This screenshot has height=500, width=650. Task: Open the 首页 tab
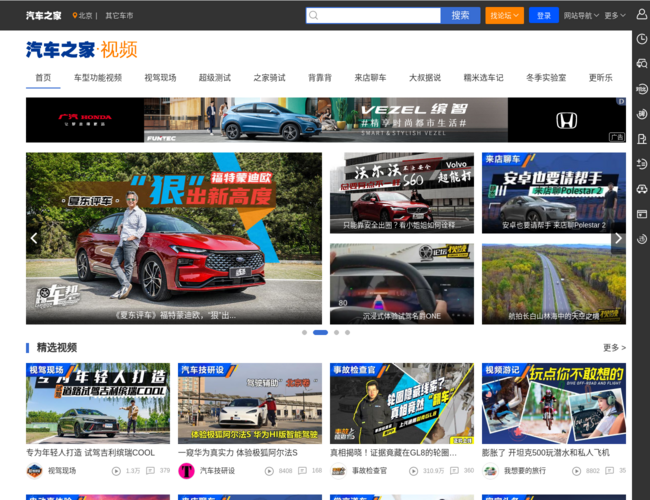(x=43, y=78)
